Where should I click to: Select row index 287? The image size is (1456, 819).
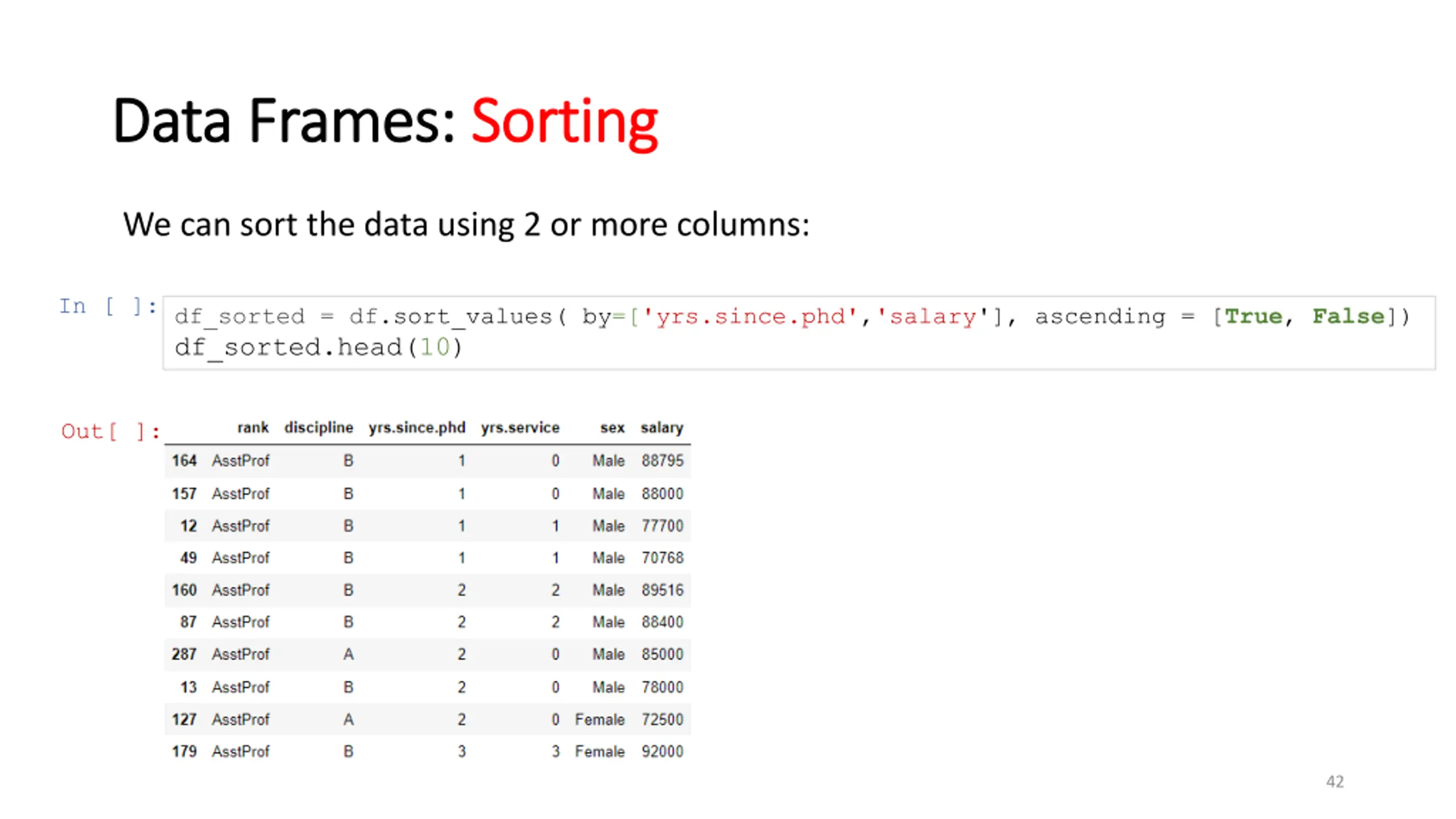click(x=184, y=654)
